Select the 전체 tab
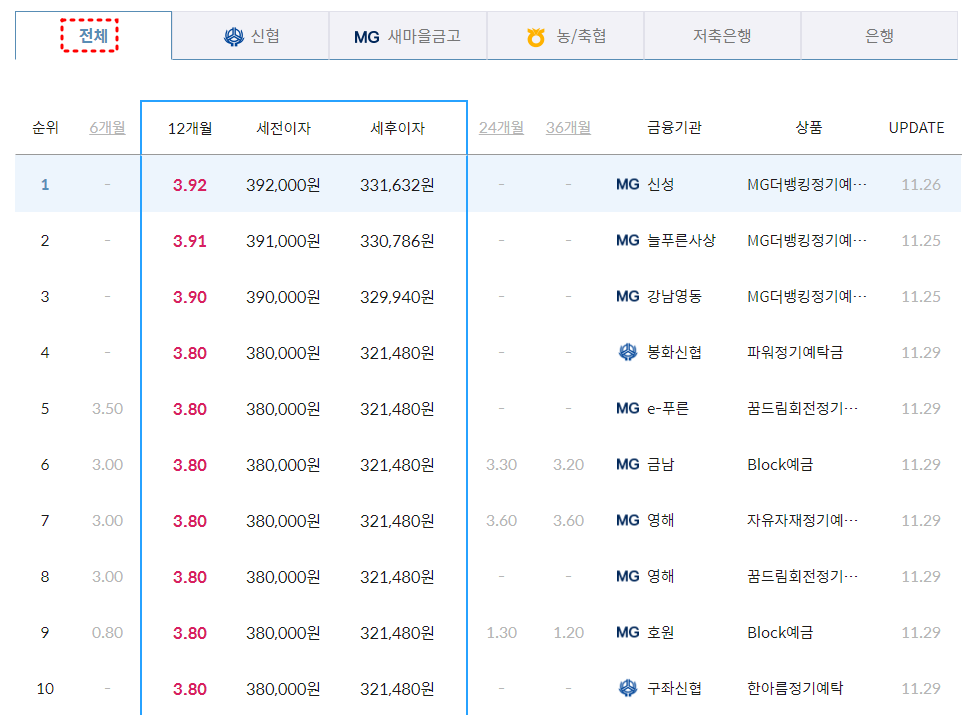Screen dimensions: 968x715 click(93, 36)
